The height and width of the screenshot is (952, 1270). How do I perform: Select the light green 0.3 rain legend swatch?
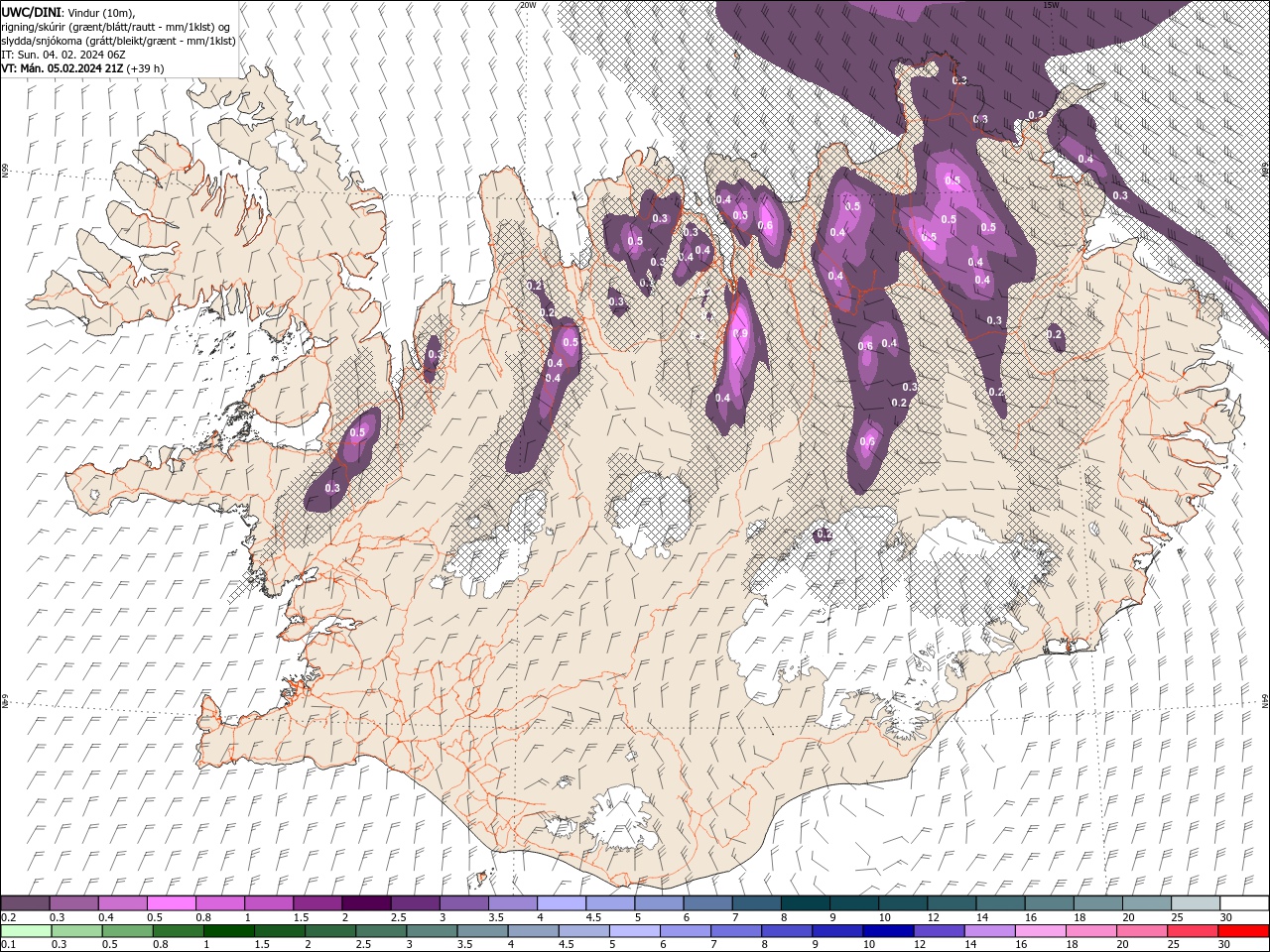coord(76,931)
